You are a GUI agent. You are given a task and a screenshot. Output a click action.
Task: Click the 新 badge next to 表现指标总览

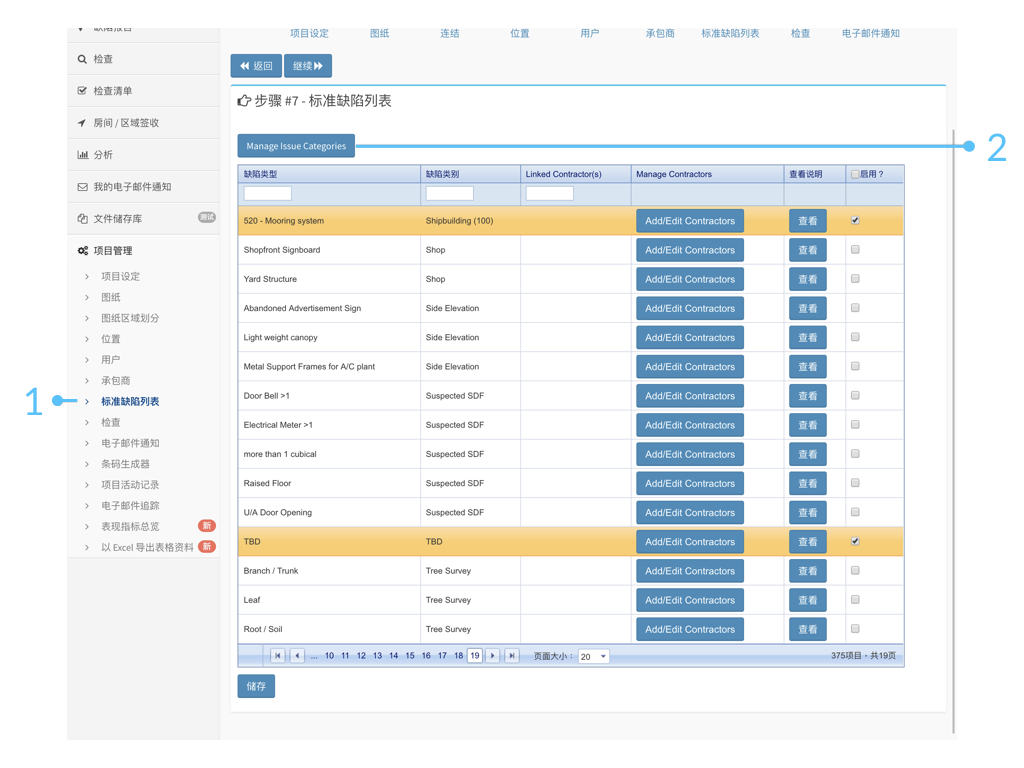[207, 526]
